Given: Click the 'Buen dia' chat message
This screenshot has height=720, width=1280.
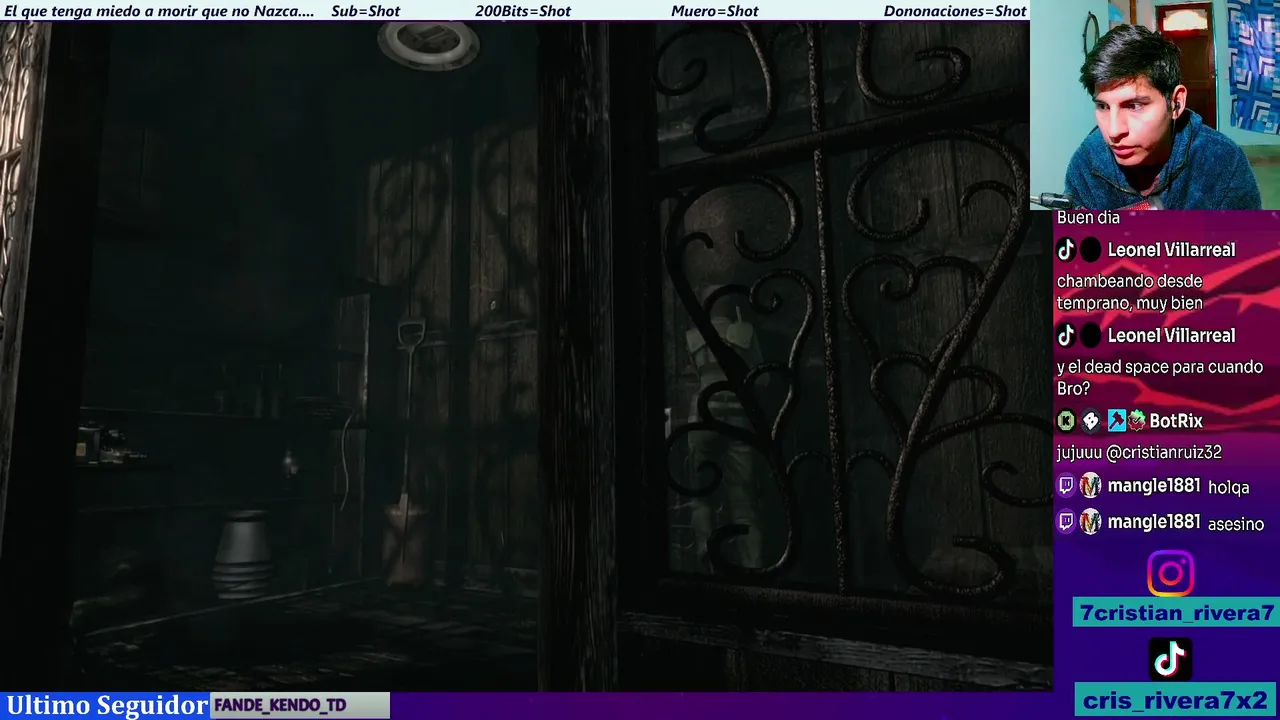Looking at the screenshot, I should click(x=1088, y=217).
